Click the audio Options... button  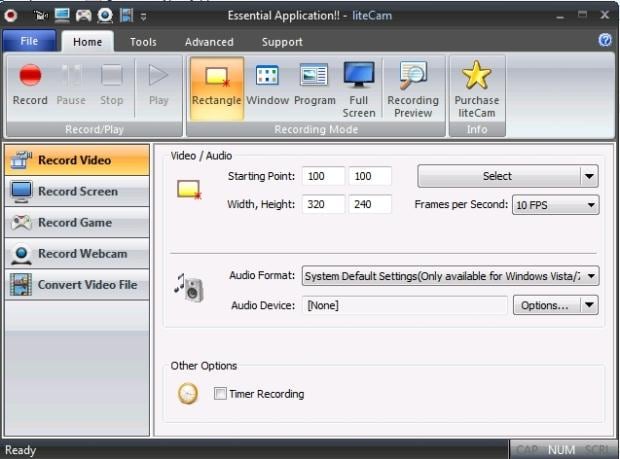pos(546,305)
